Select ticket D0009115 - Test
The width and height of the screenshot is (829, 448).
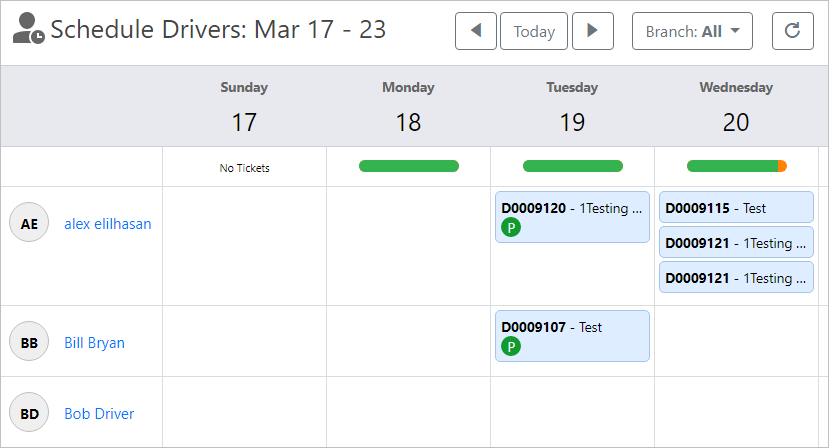pyautogui.click(x=735, y=208)
